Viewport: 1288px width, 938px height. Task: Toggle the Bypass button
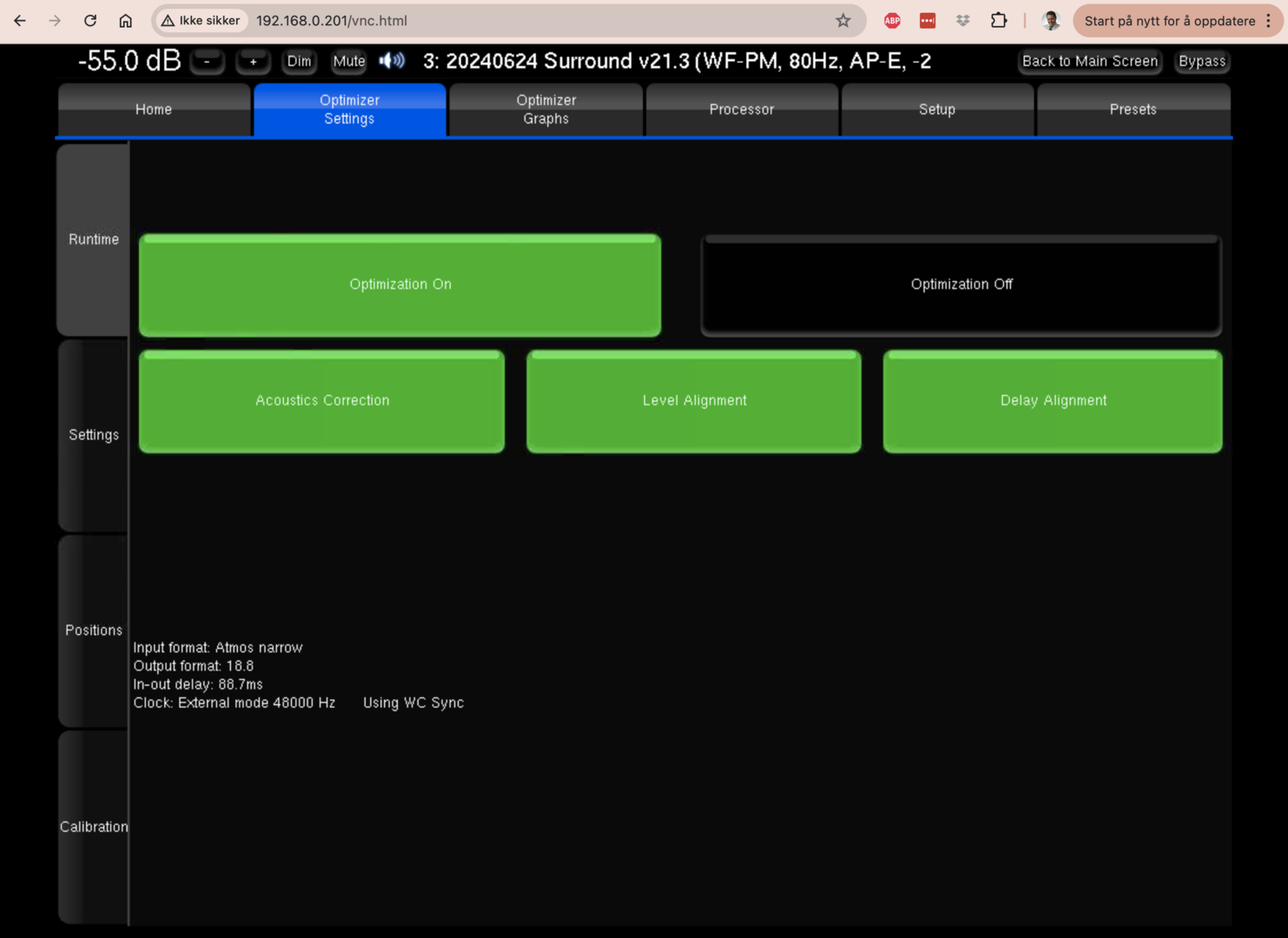1202,62
